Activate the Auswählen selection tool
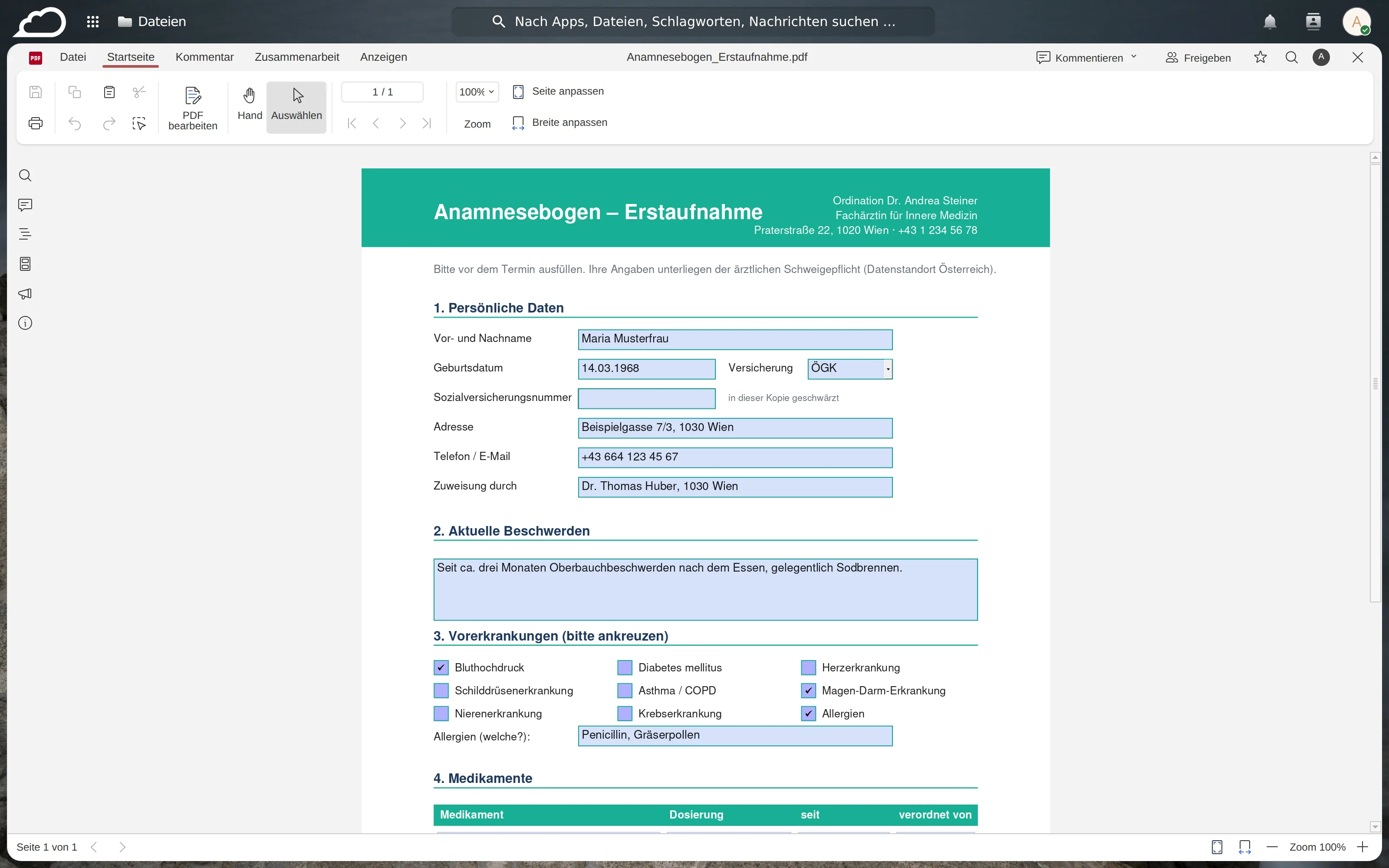The height and width of the screenshot is (868, 1389). 296,107
